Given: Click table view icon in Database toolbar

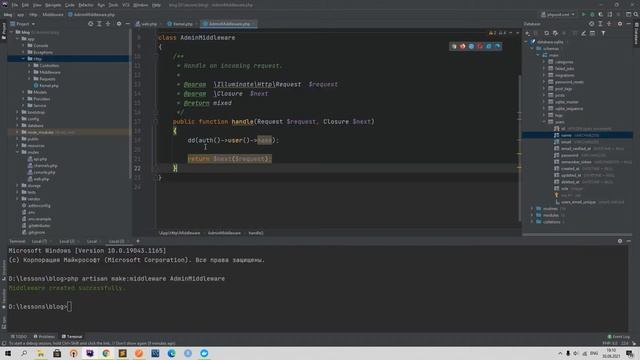Looking at the screenshot, I should pos(592,33).
